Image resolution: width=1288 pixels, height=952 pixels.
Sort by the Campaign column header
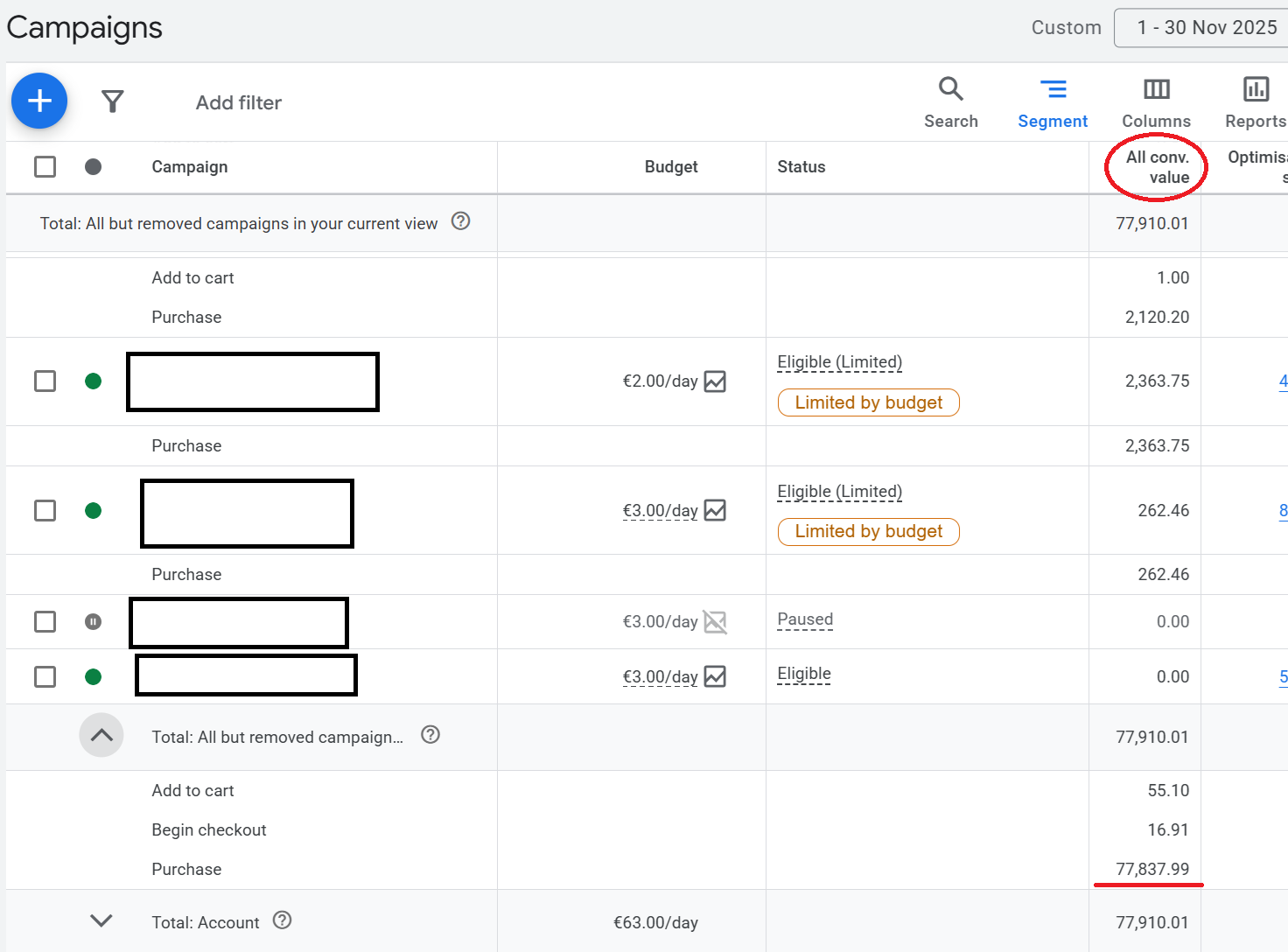pos(190,167)
